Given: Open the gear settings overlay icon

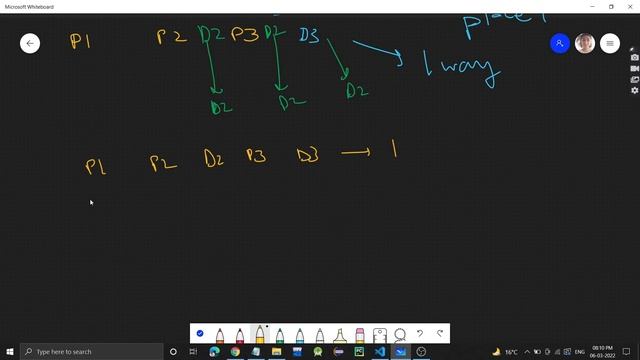Looking at the screenshot, I should point(635,90).
